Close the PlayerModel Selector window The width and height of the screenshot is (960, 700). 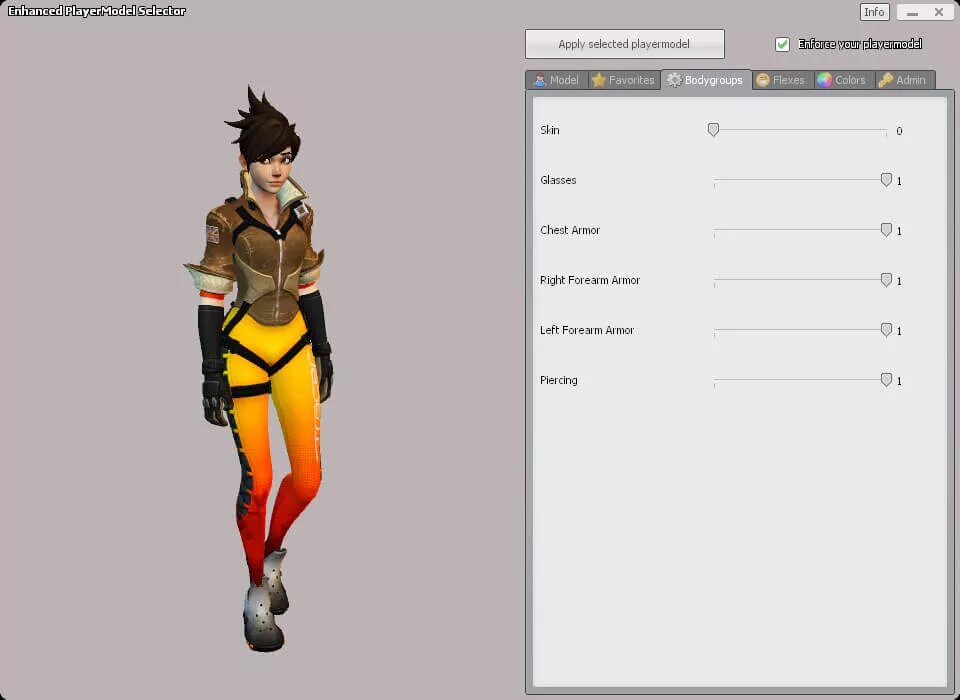[x=939, y=12]
